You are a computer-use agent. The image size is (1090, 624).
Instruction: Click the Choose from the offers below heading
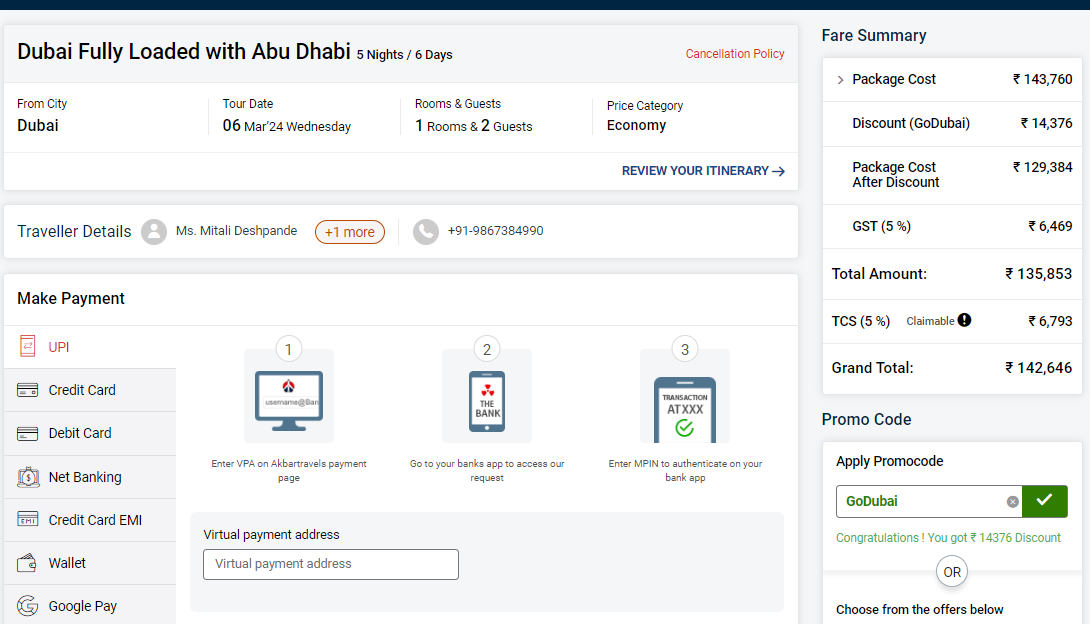pos(920,609)
